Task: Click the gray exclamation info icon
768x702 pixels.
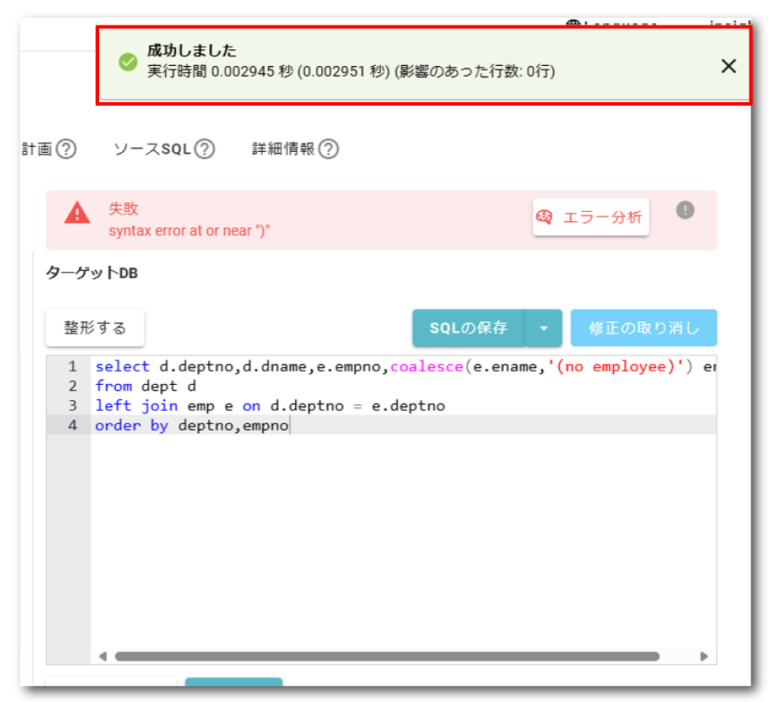Action: 685,210
